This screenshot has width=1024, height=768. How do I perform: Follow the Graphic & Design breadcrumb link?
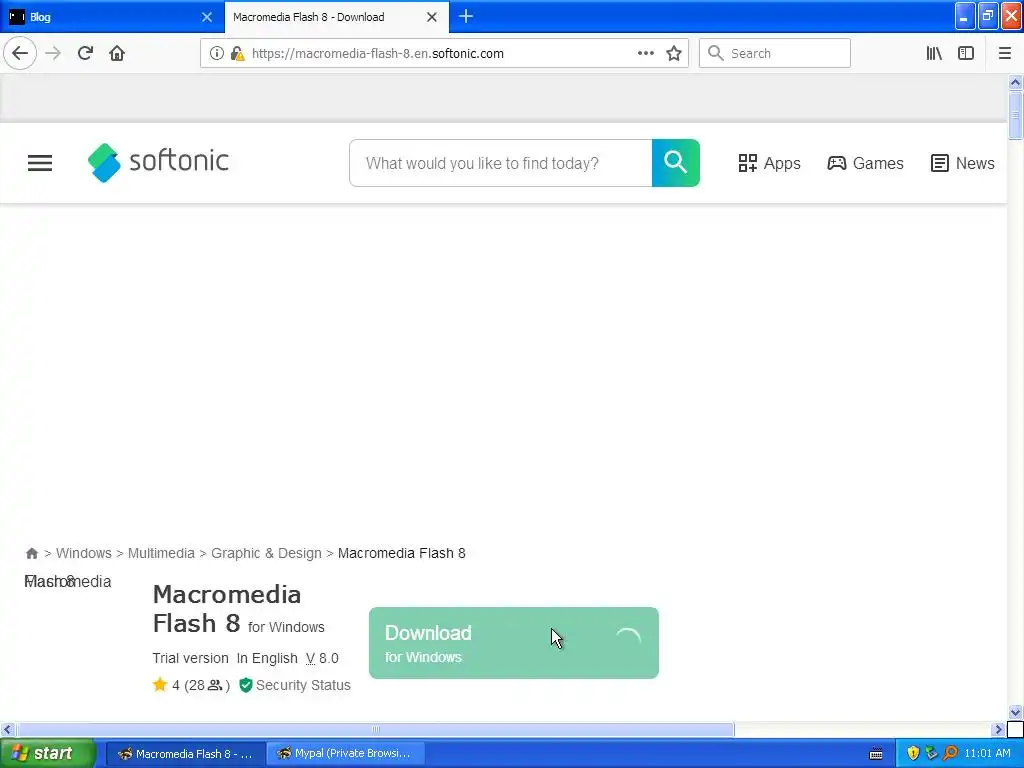tap(266, 553)
